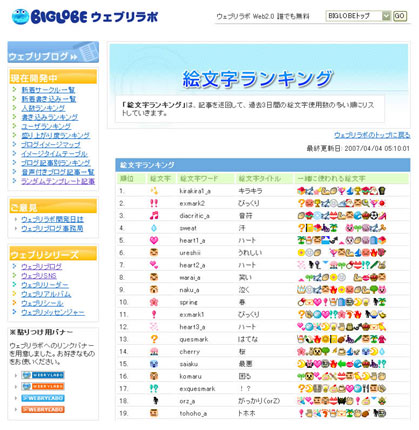Viewport: 419px width, 430px height.
Task: Open the ユーザランキング sidebar link
Action: [46, 126]
